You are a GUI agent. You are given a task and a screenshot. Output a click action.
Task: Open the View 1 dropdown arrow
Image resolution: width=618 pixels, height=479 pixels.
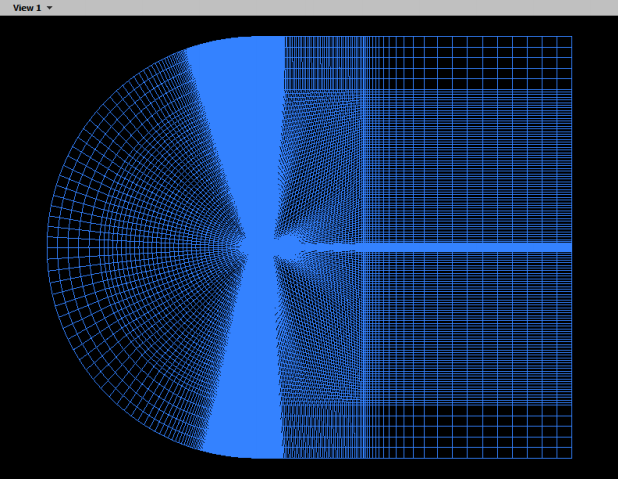pos(50,8)
